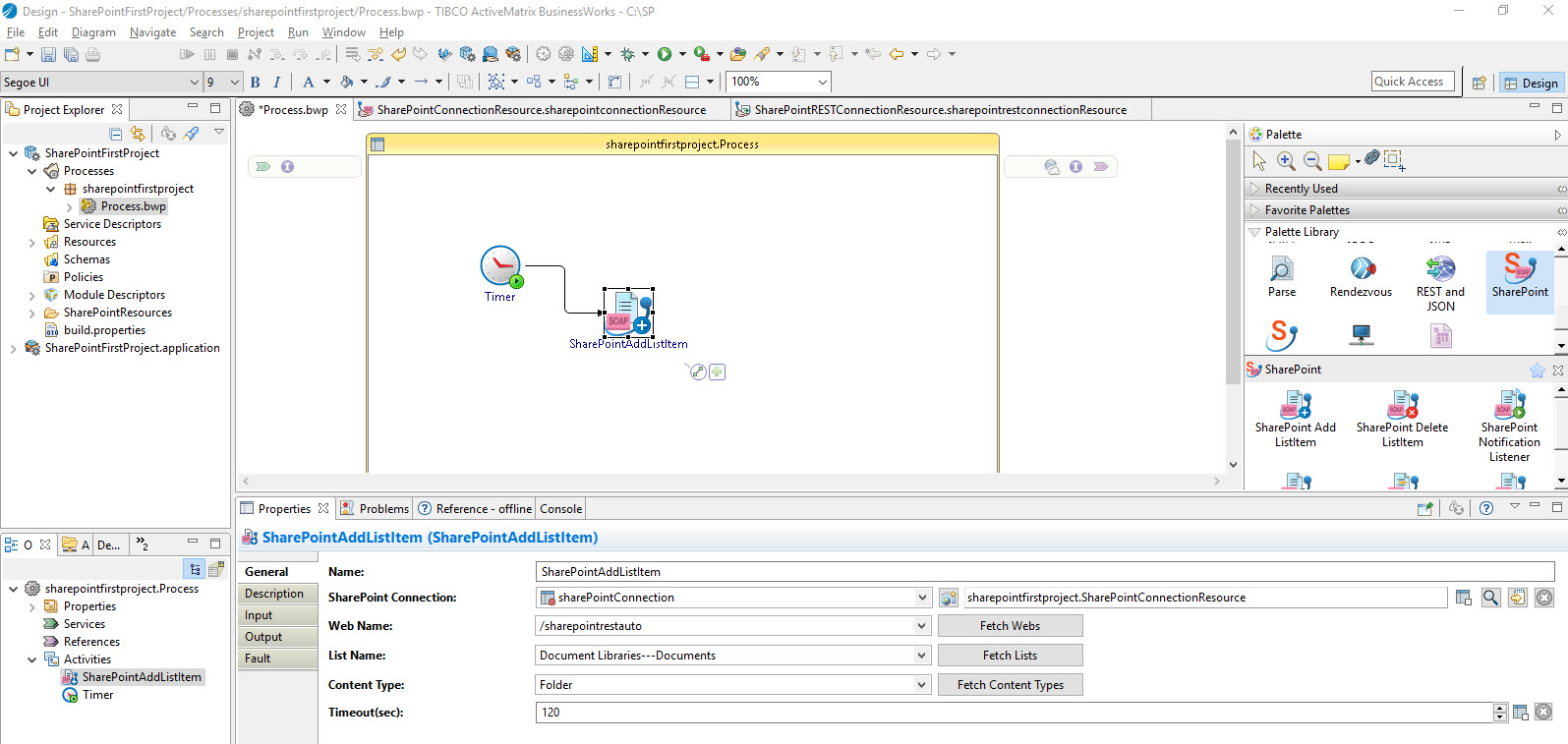Pick SharePoint Delete ListItem from the palette
This screenshot has width=1568, height=744.
[1403, 420]
